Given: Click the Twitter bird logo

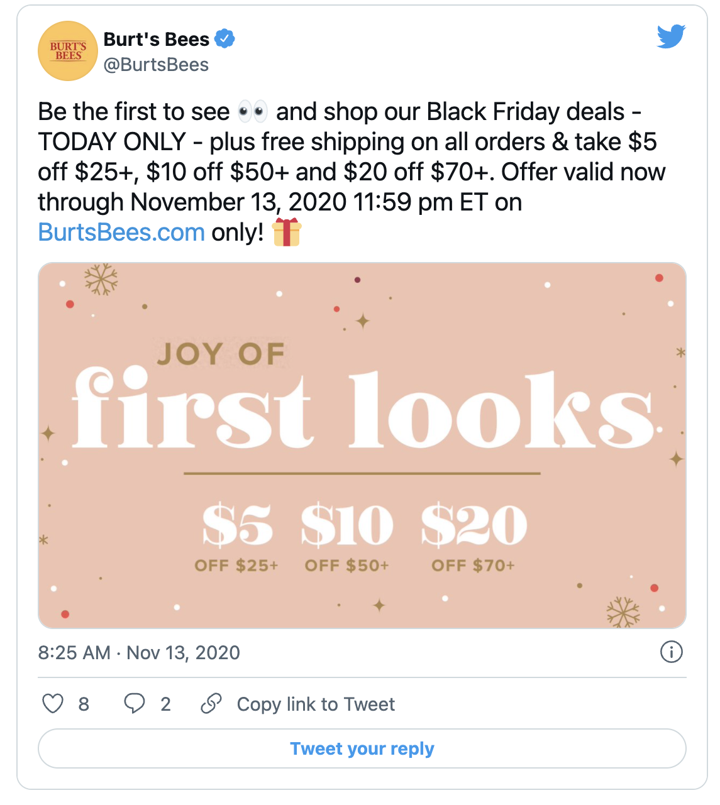Looking at the screenshot, I should click(x=671, y=36).
